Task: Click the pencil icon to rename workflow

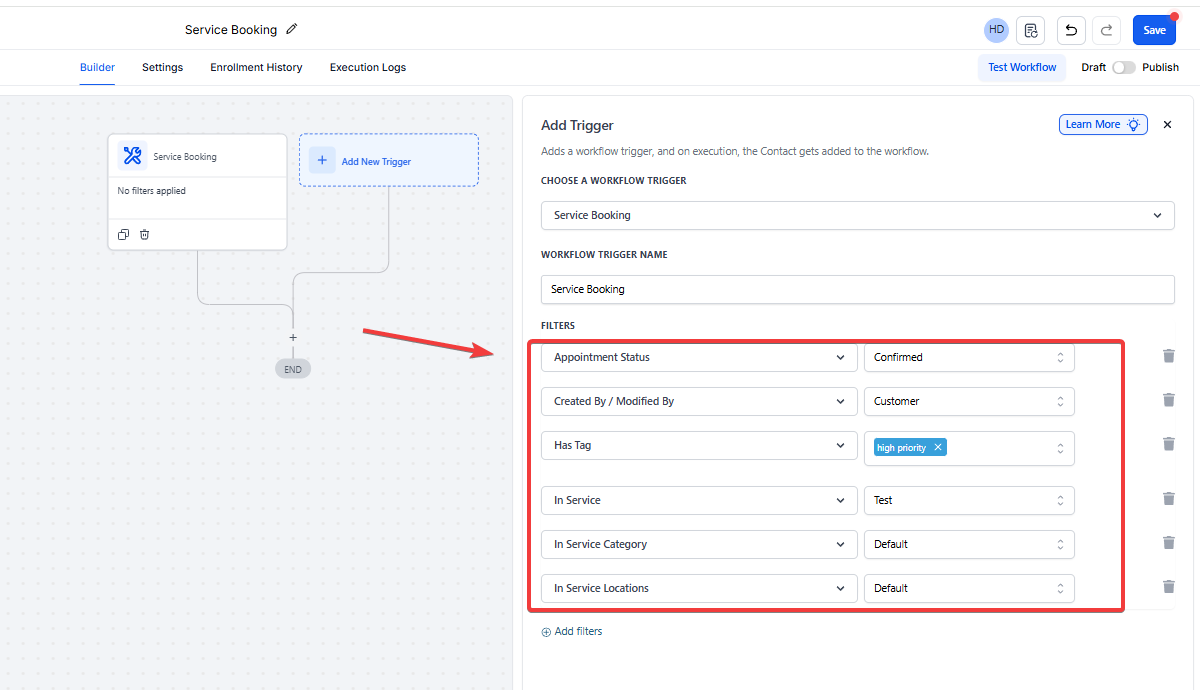Action: click(x=292, y=30)
